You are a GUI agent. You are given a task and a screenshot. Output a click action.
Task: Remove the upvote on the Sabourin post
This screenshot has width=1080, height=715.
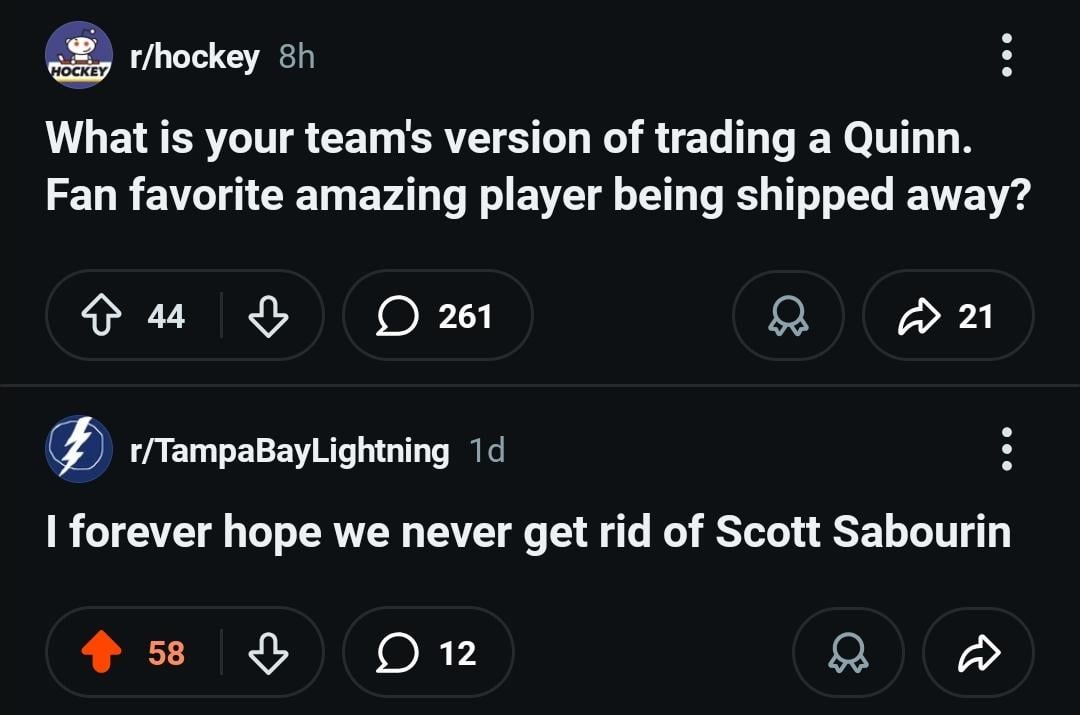(101, 652)
